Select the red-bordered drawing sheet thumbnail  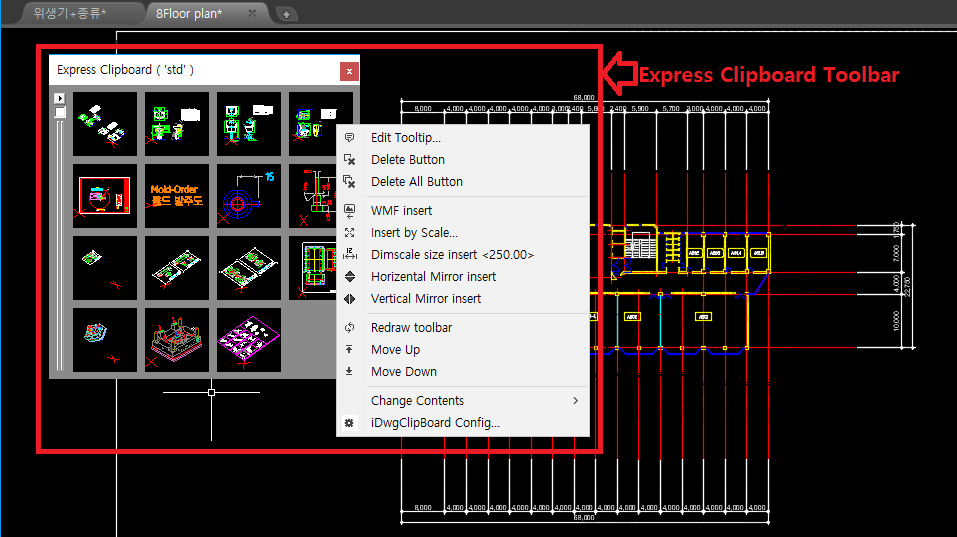105,196
